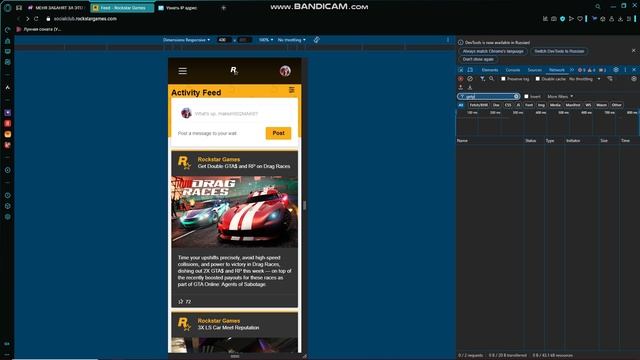Click the rotate screen icon in device toolbar
640x360 pixels.
316,40
